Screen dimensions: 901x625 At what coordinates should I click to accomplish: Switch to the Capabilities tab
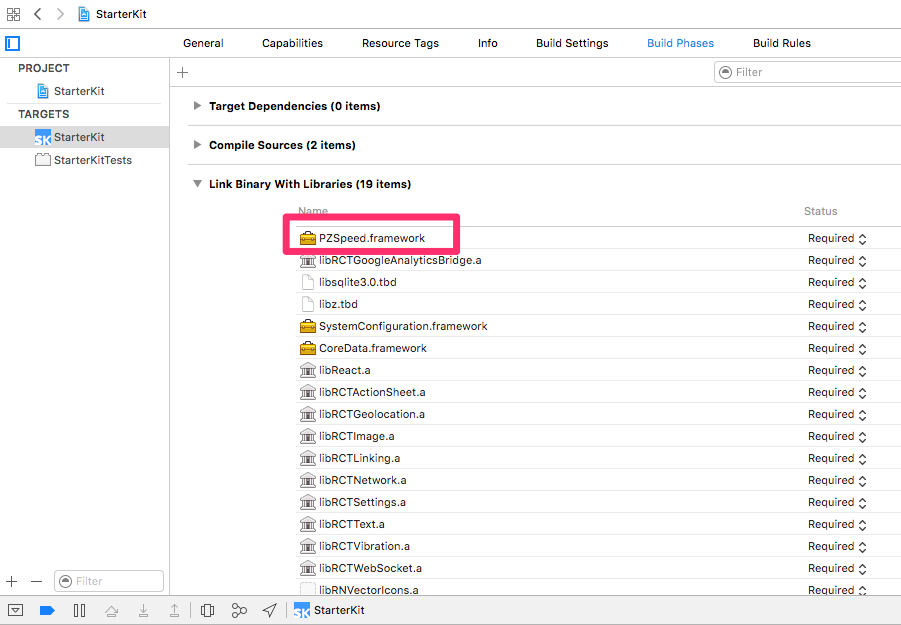point(292,43)
